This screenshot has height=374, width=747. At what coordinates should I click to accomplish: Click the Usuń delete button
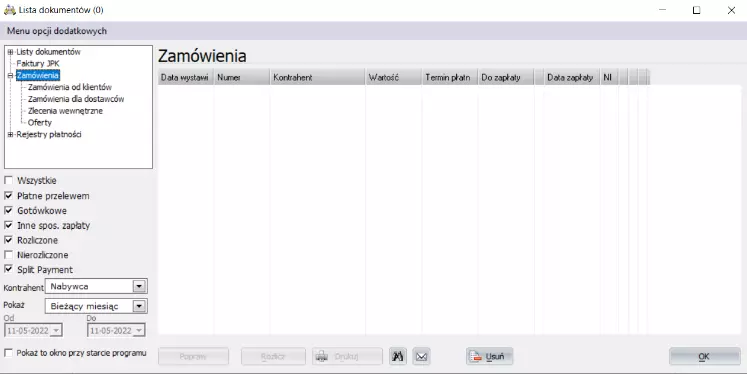tap(489, 356)
